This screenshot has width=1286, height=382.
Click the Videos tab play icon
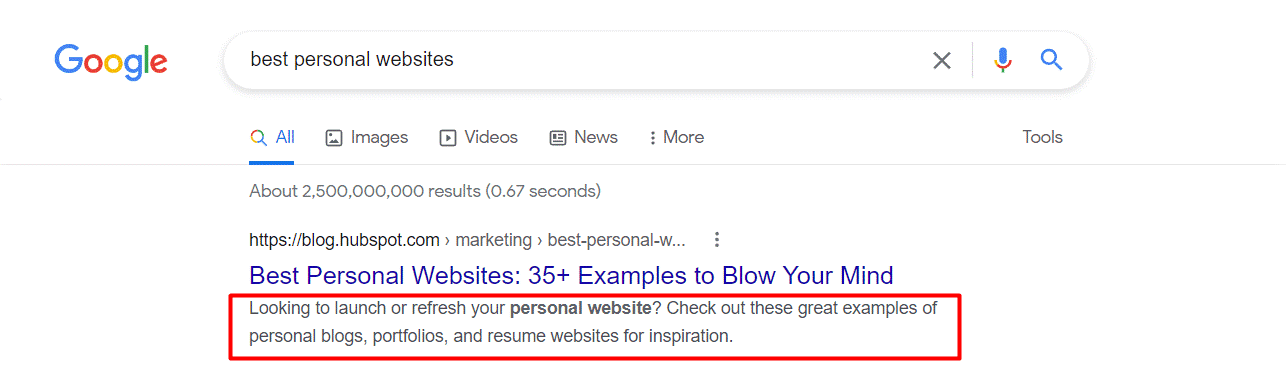448,138
